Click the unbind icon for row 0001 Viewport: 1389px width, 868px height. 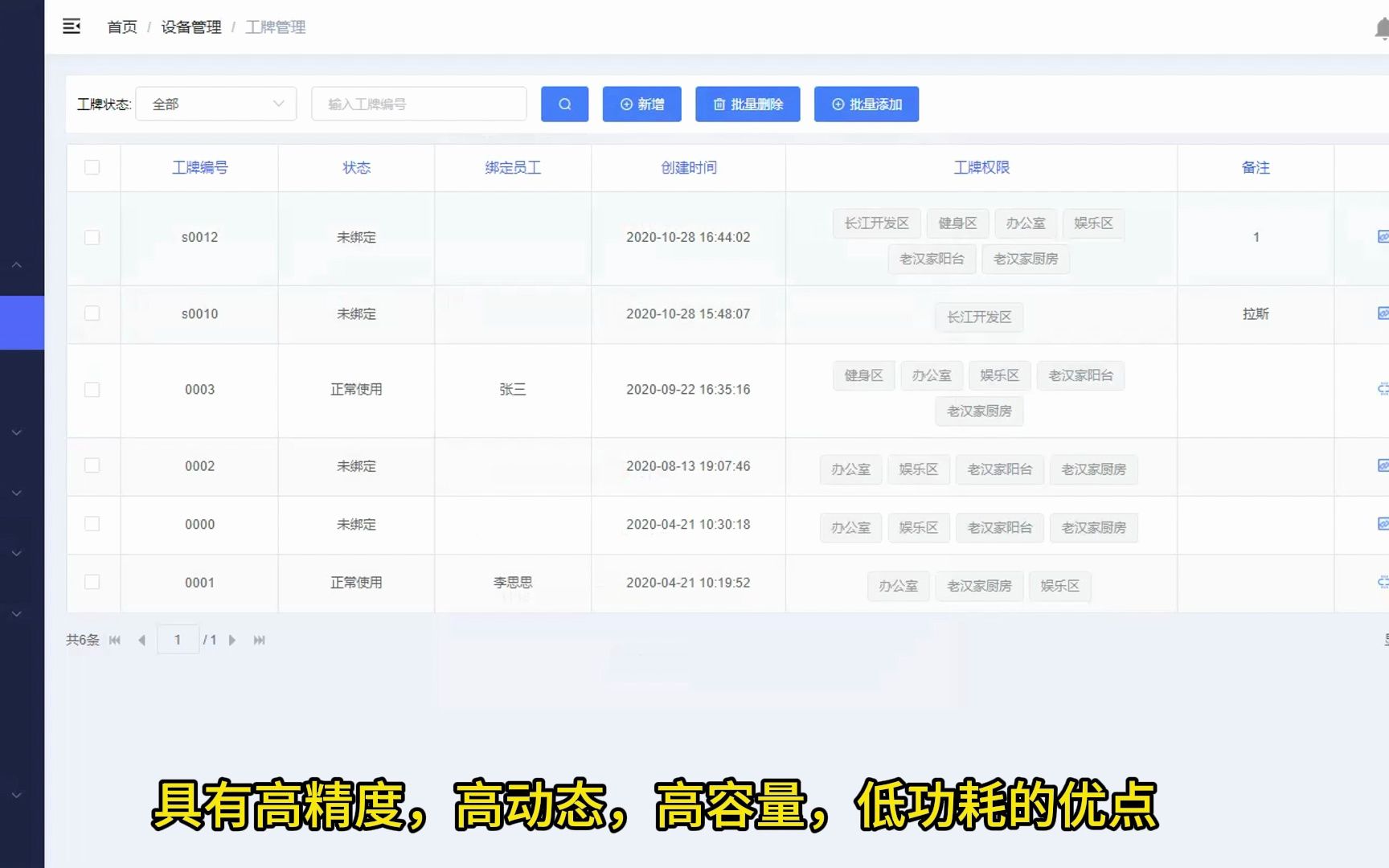[x=1383, y=582]
